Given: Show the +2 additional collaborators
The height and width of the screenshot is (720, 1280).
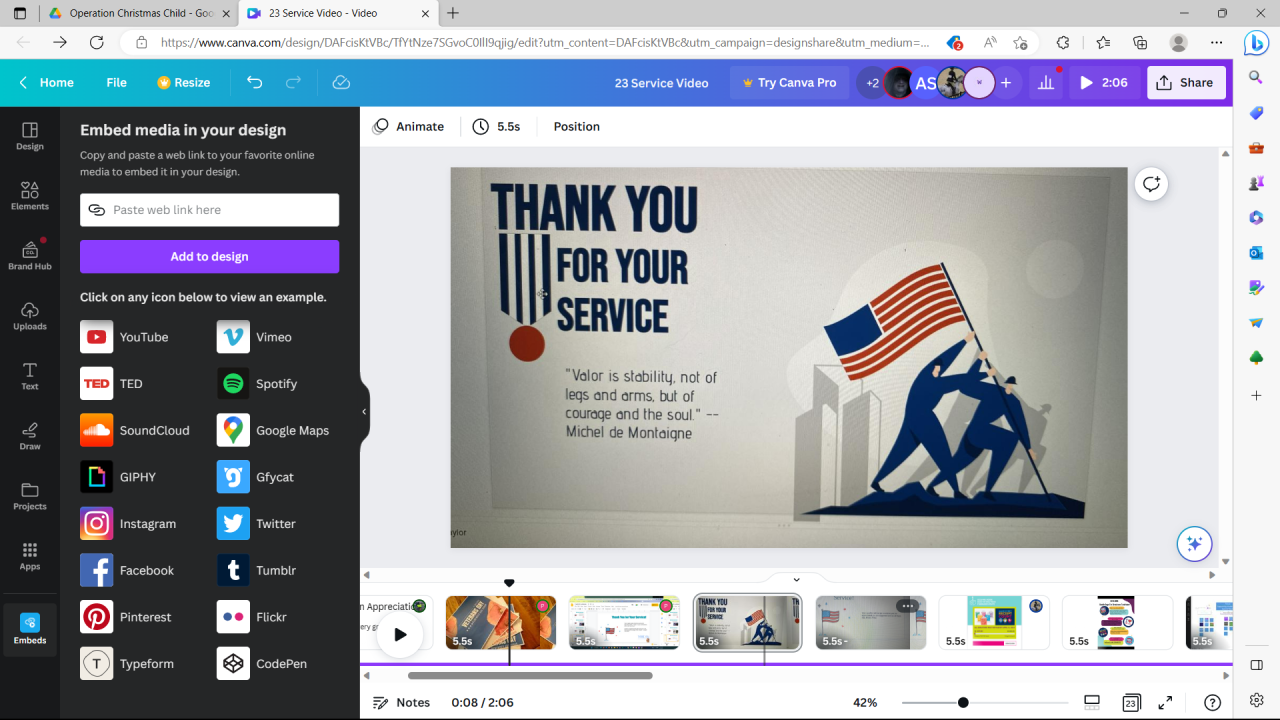Looking at the screenshot, I should click(x=872, y=83).
